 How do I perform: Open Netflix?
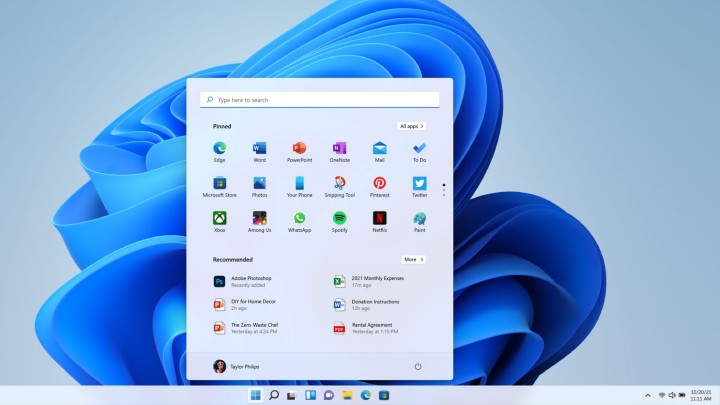point(379,222)
